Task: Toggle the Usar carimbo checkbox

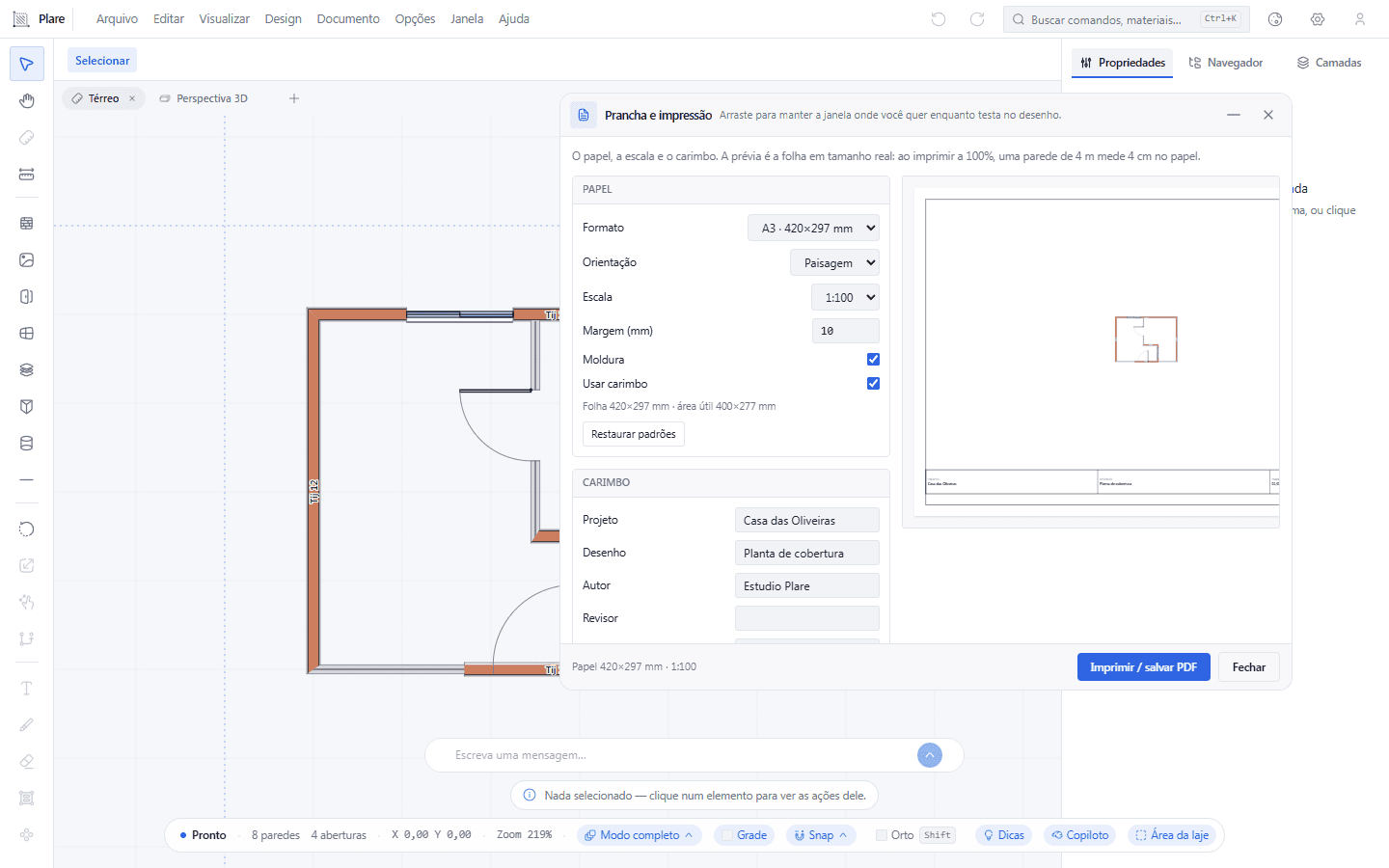Action: click(x=873, y=384)
